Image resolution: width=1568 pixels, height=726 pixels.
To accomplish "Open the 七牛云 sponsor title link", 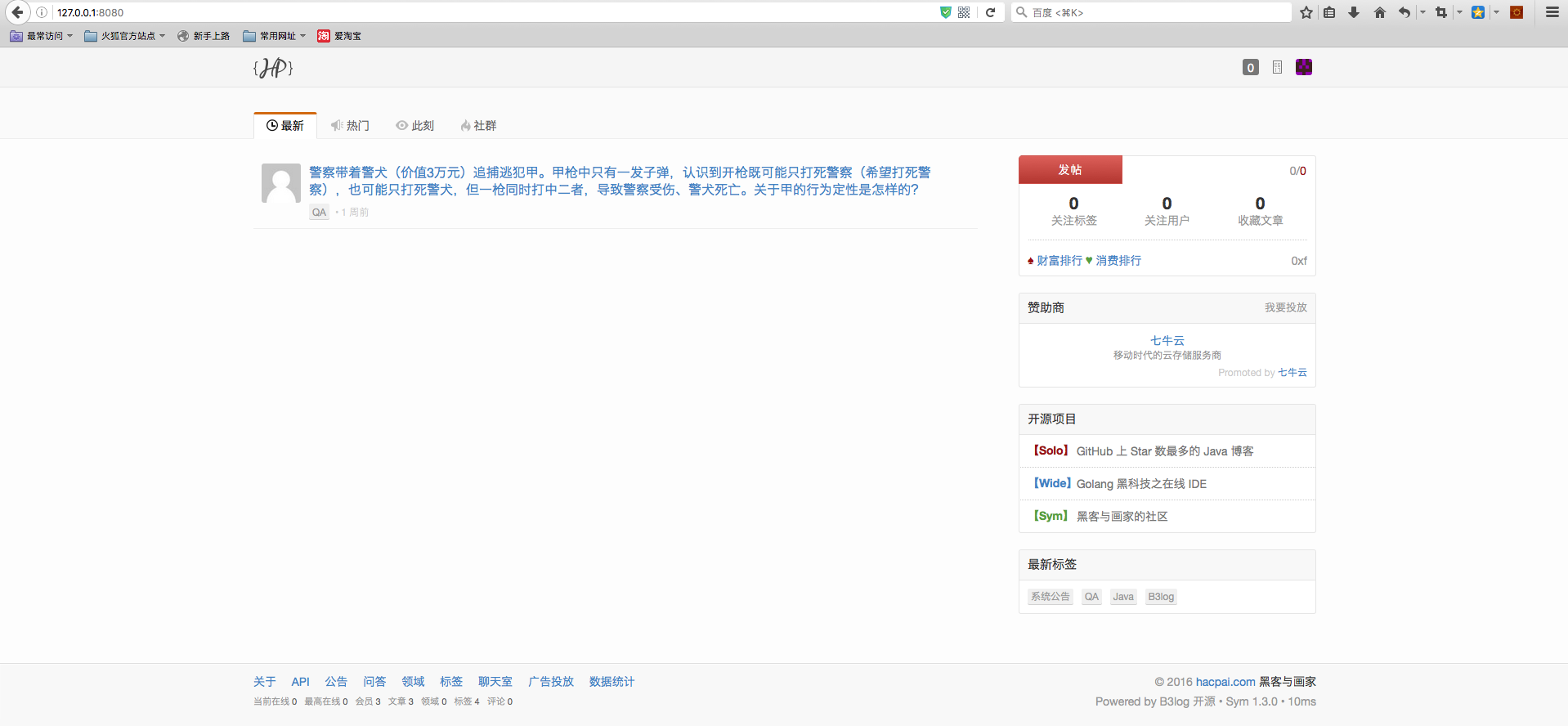I will tap(1167, 341).
